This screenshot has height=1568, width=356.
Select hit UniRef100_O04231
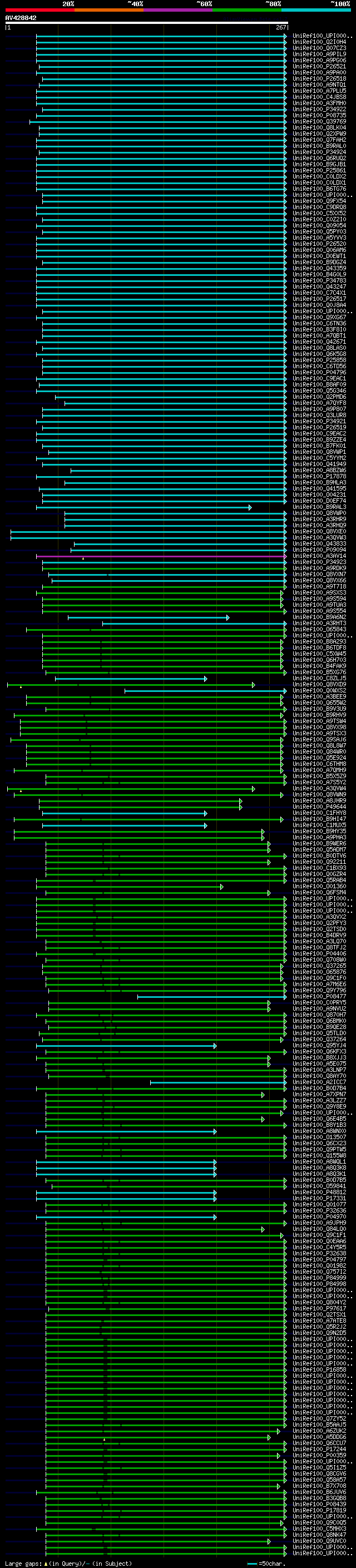(319, 495)
